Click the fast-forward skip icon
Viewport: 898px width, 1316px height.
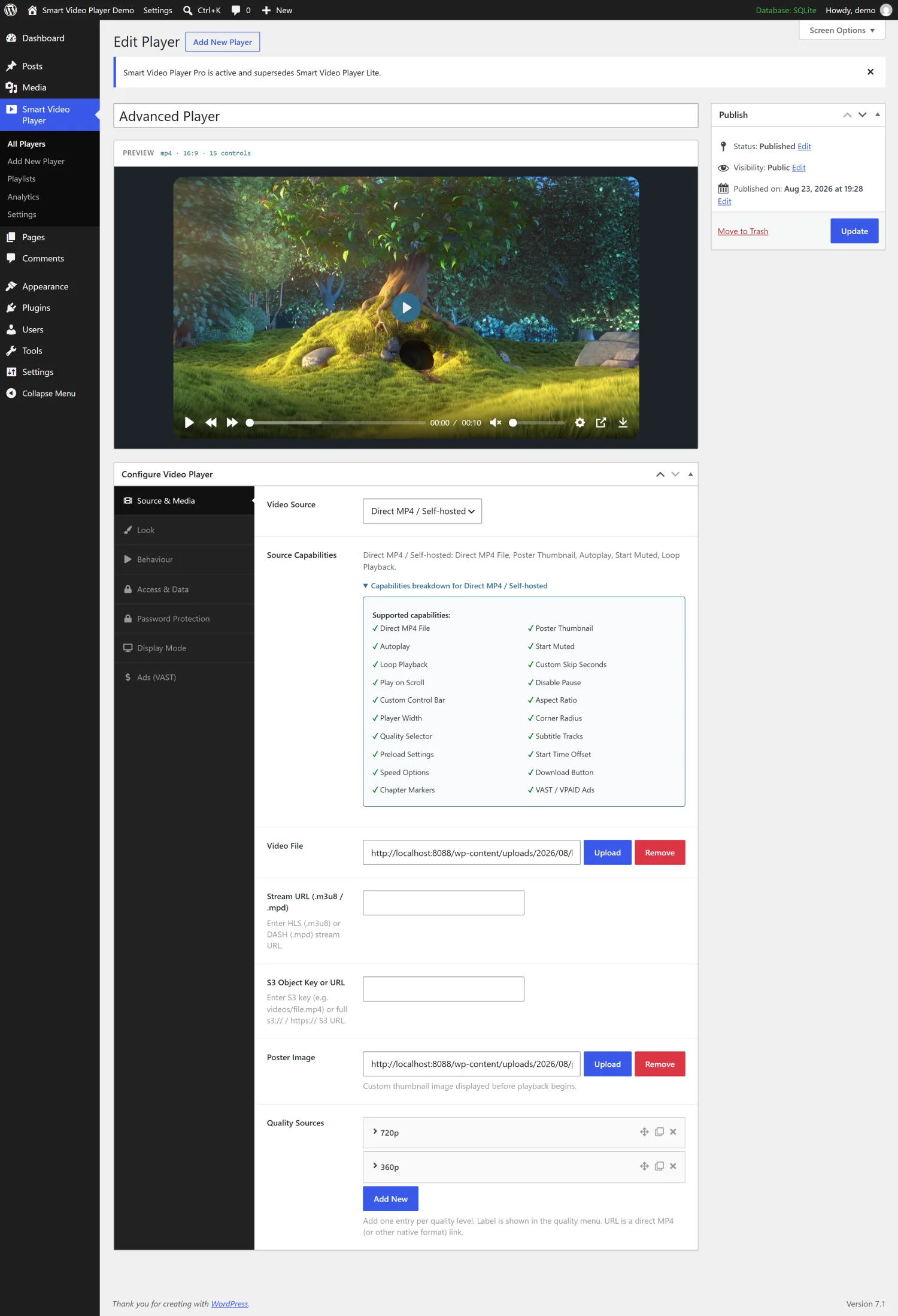pyautogui.click(x=232, y=422)
